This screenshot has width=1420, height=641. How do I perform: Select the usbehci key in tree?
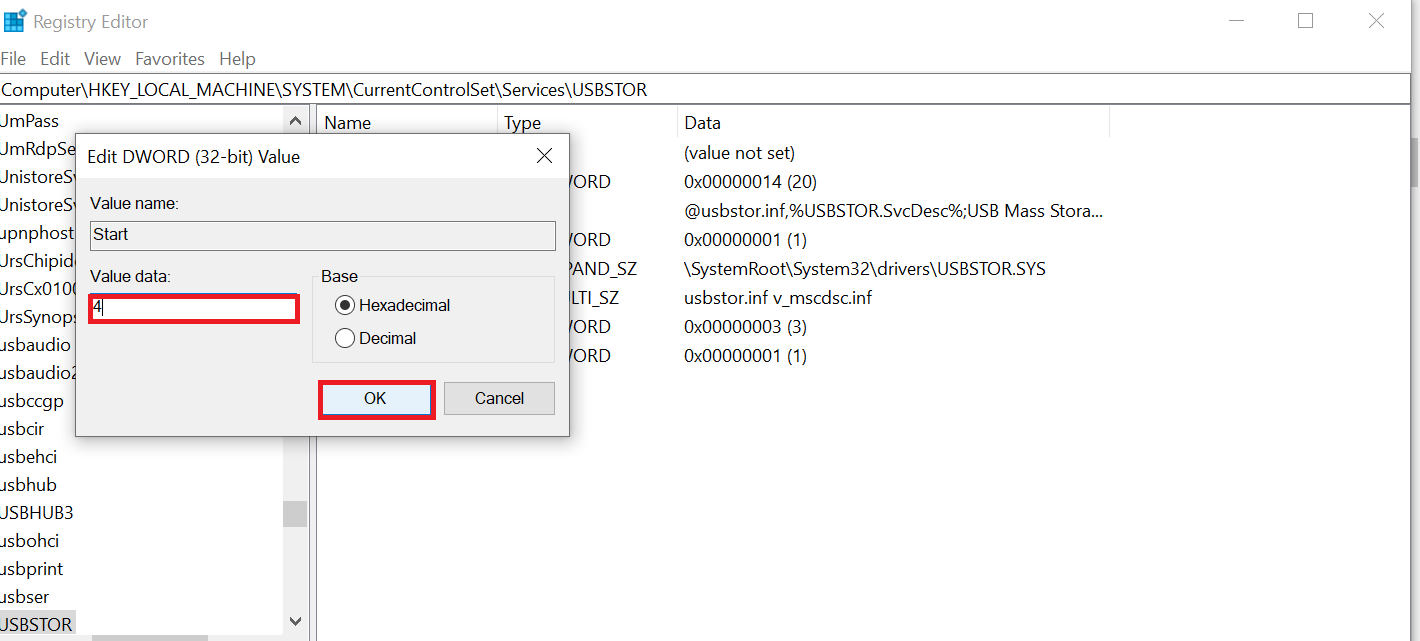[29, 457]
